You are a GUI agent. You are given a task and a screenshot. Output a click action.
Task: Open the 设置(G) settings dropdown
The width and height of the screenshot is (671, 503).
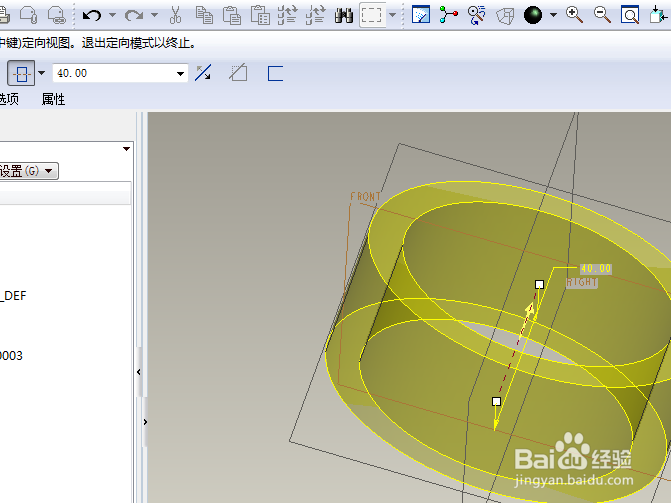click(x=29, y=171)
